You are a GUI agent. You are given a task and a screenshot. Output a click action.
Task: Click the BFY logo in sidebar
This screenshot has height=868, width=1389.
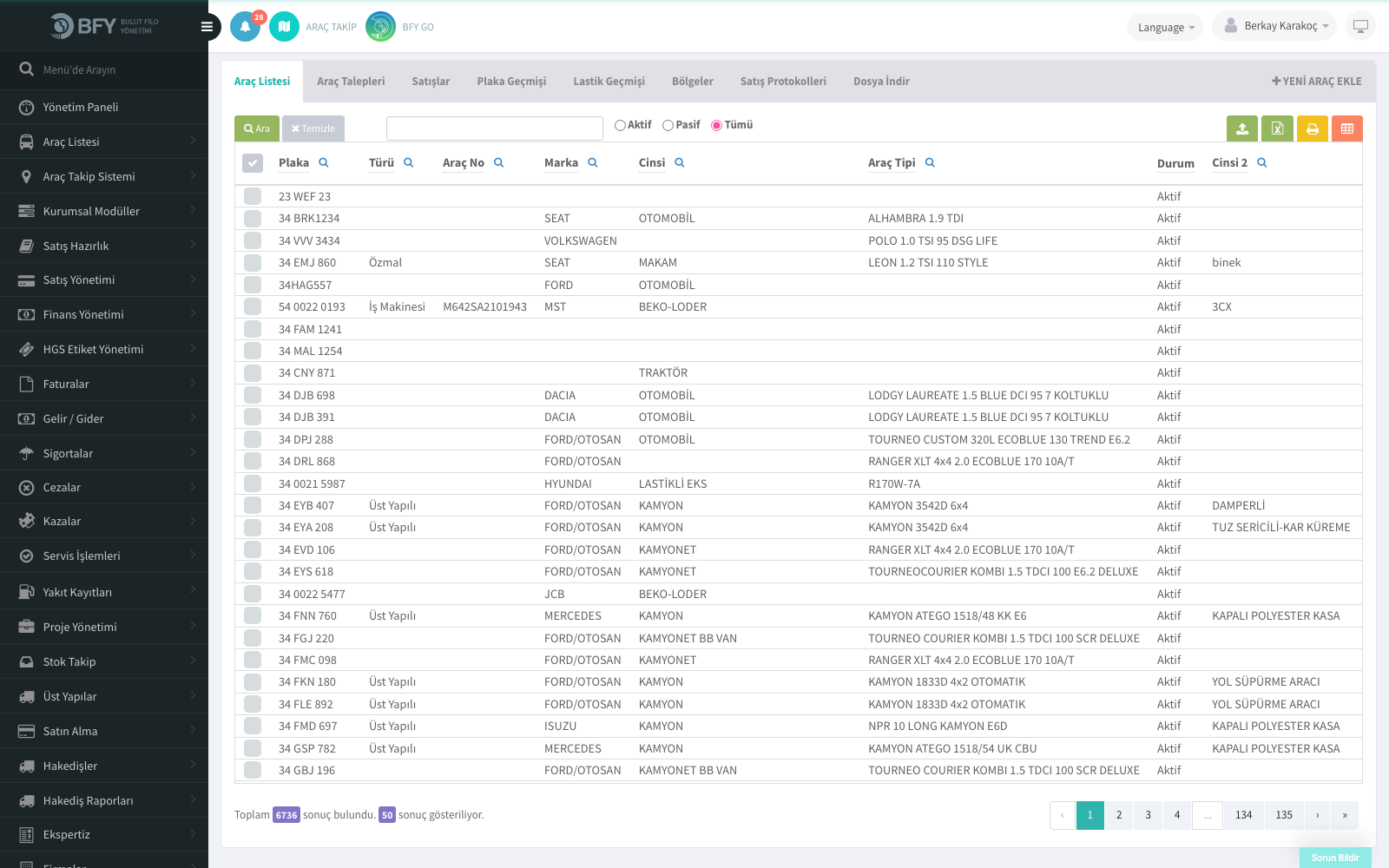click(104, 26)
